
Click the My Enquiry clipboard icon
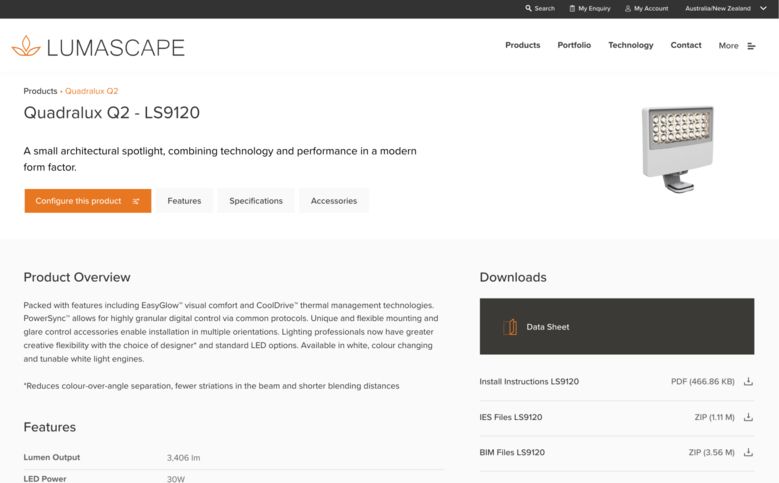572,8
